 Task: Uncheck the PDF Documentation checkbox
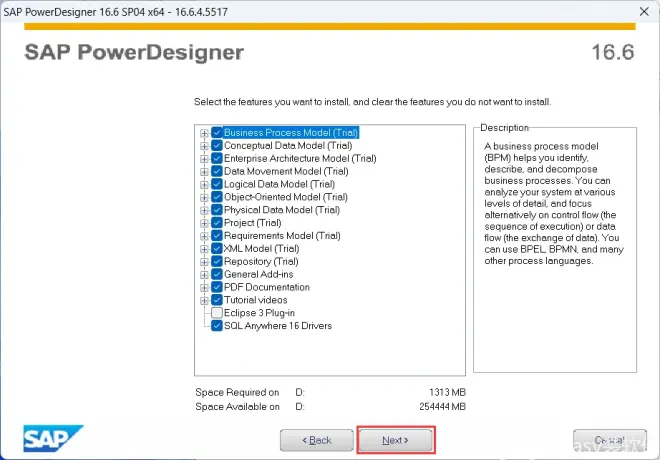click(x=217, y=287)
